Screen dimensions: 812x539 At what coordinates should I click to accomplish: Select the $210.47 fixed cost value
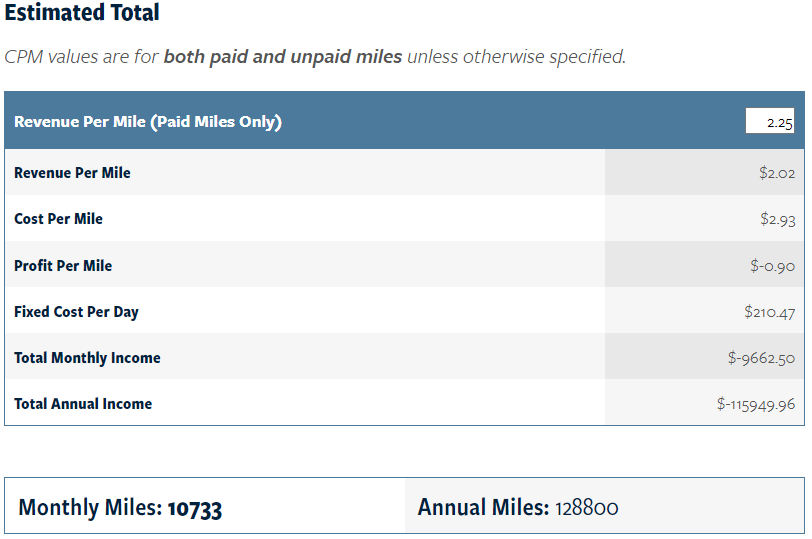point(769,312)
